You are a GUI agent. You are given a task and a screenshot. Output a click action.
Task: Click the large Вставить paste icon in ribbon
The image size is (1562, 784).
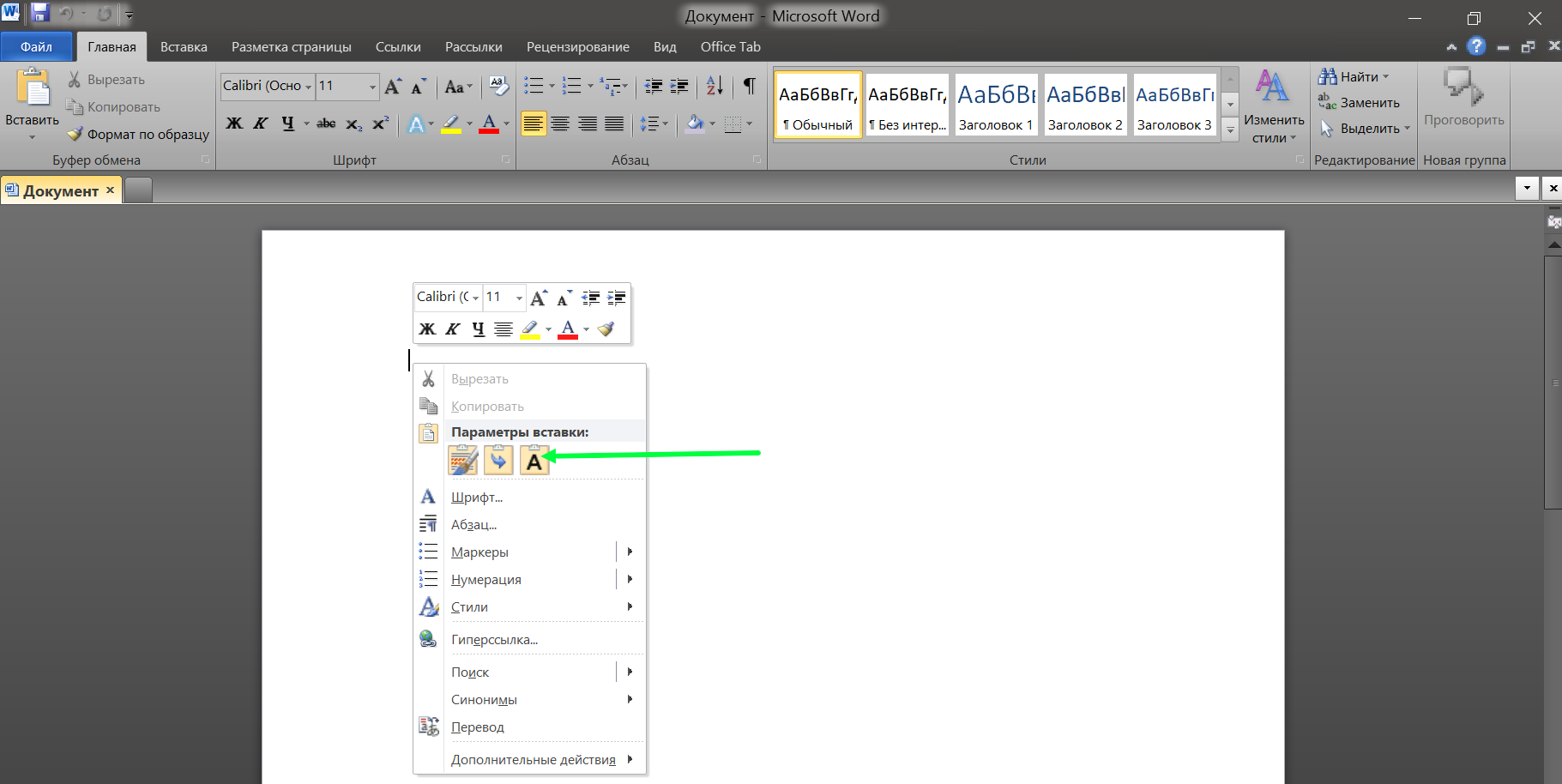33,88
